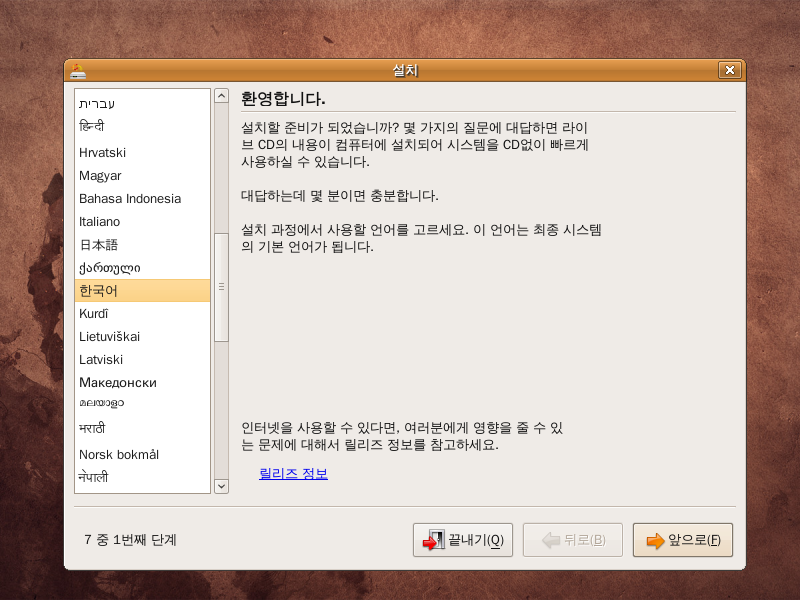Click the up arrow of the language list scrollbar

[x=221, y=95]
